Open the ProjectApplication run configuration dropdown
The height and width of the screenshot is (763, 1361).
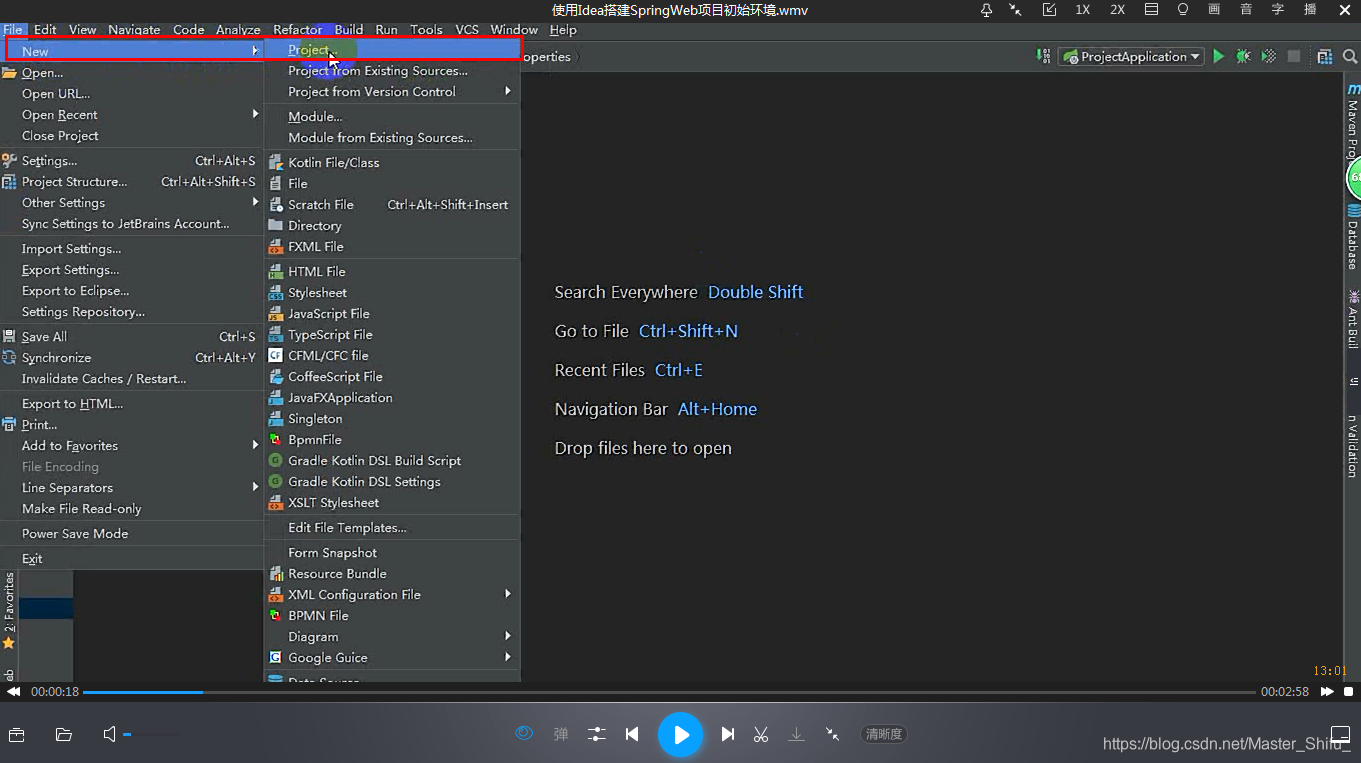(1131, 57)
